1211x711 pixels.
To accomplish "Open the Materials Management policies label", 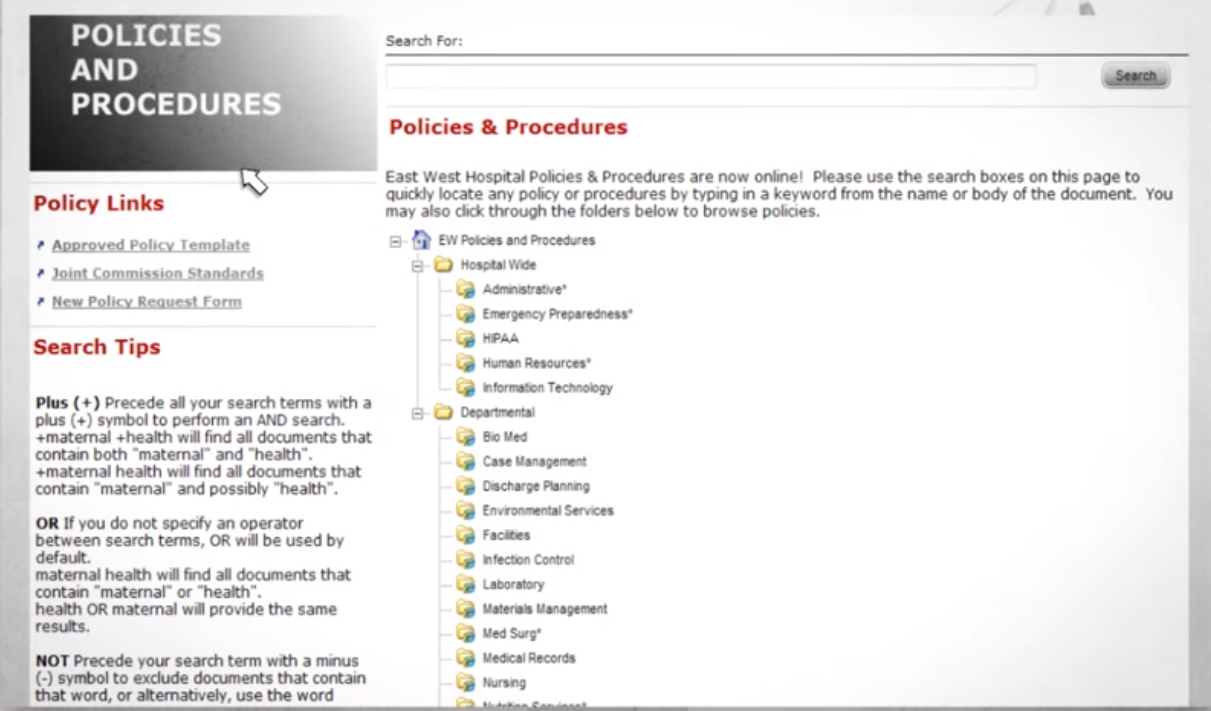I will point(545,609).
